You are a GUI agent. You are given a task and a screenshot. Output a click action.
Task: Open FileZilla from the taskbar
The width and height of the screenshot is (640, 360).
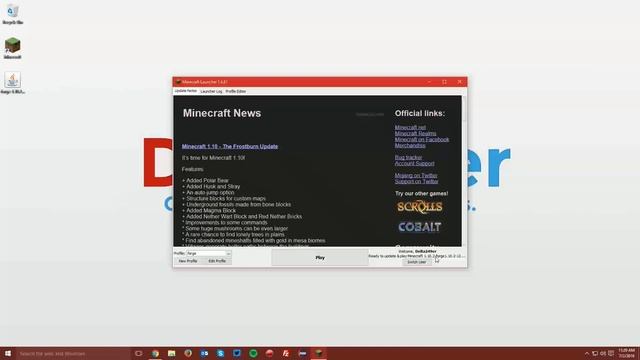(286, 353)
